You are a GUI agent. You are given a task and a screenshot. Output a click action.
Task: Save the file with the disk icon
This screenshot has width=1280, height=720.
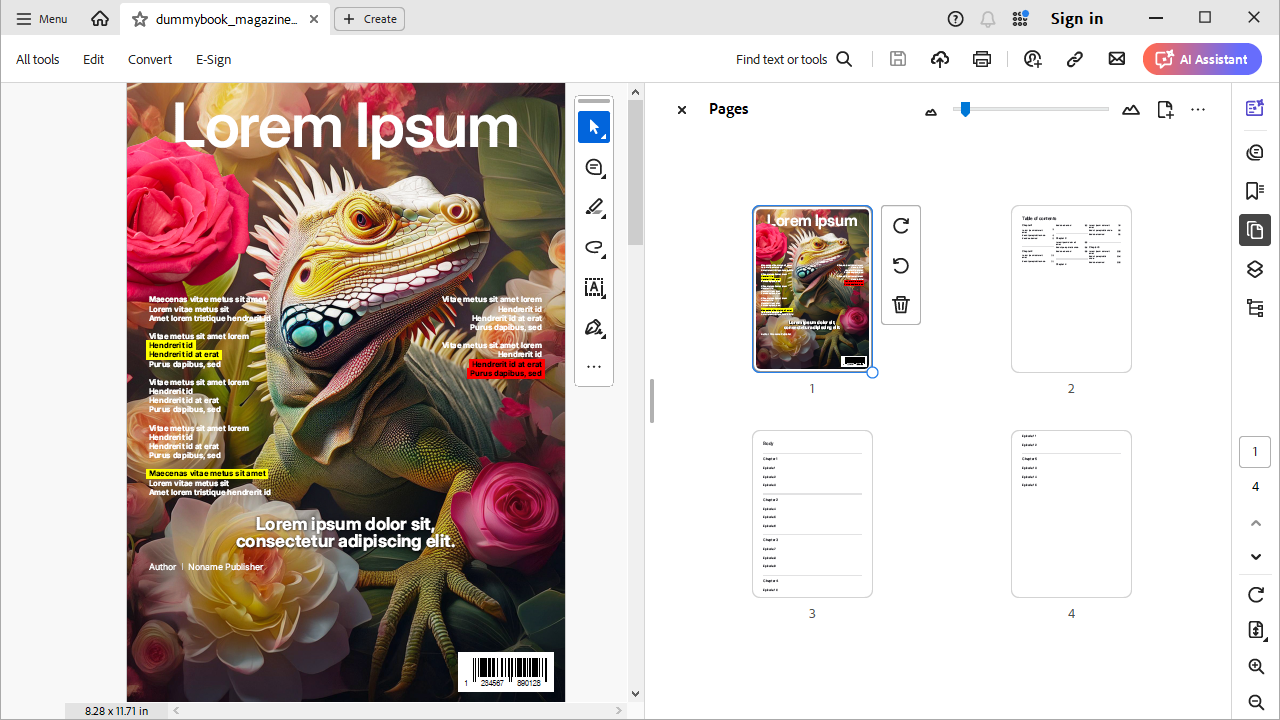tap(898, 59)
